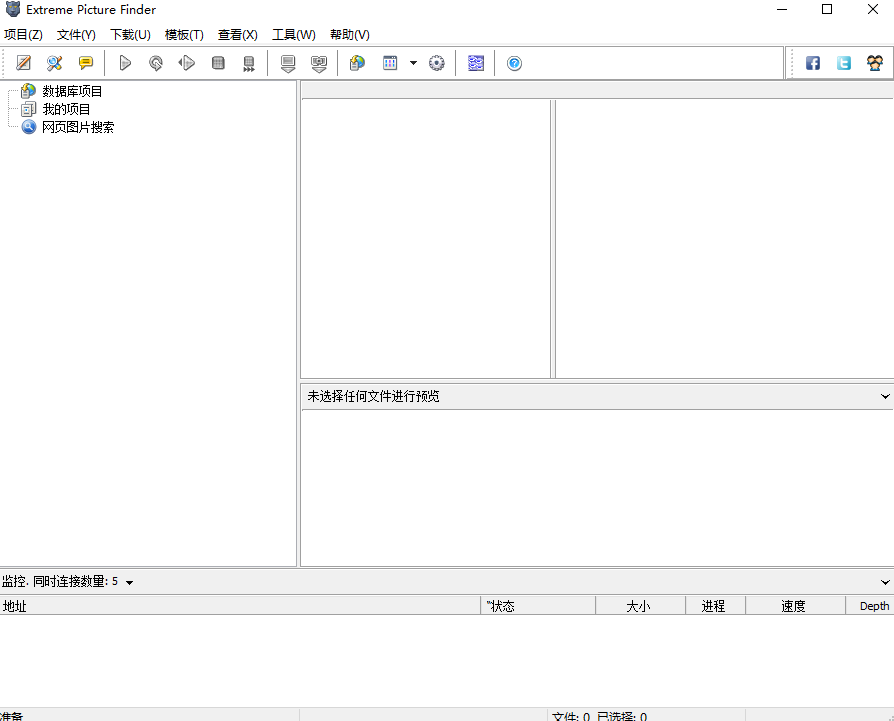894x721 pixels.
Task: Sort by the Depth column header
Action: pos(870,606)
